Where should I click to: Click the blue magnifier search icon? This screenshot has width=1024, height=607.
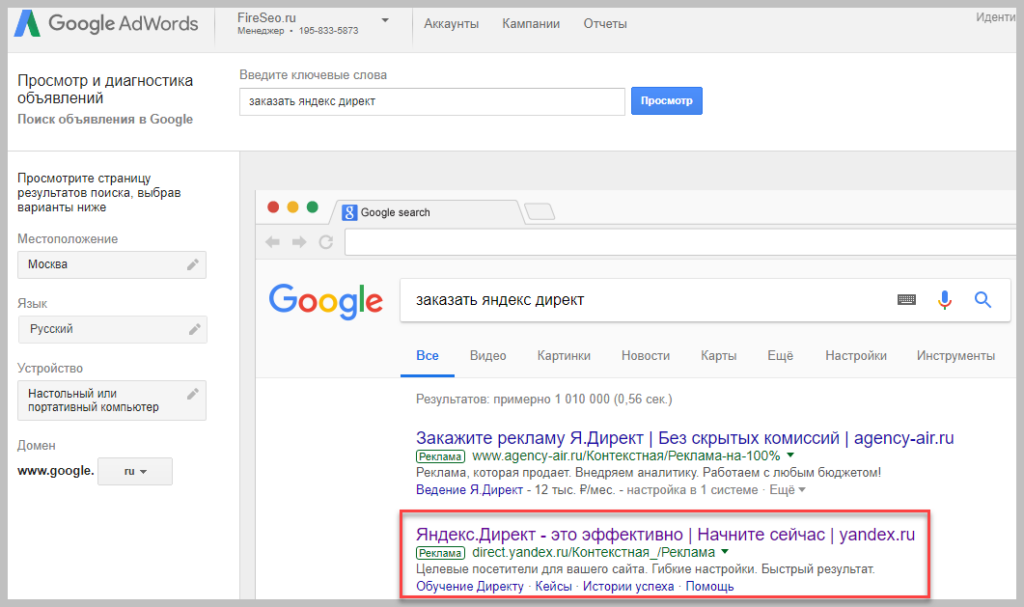click(982, 299)
